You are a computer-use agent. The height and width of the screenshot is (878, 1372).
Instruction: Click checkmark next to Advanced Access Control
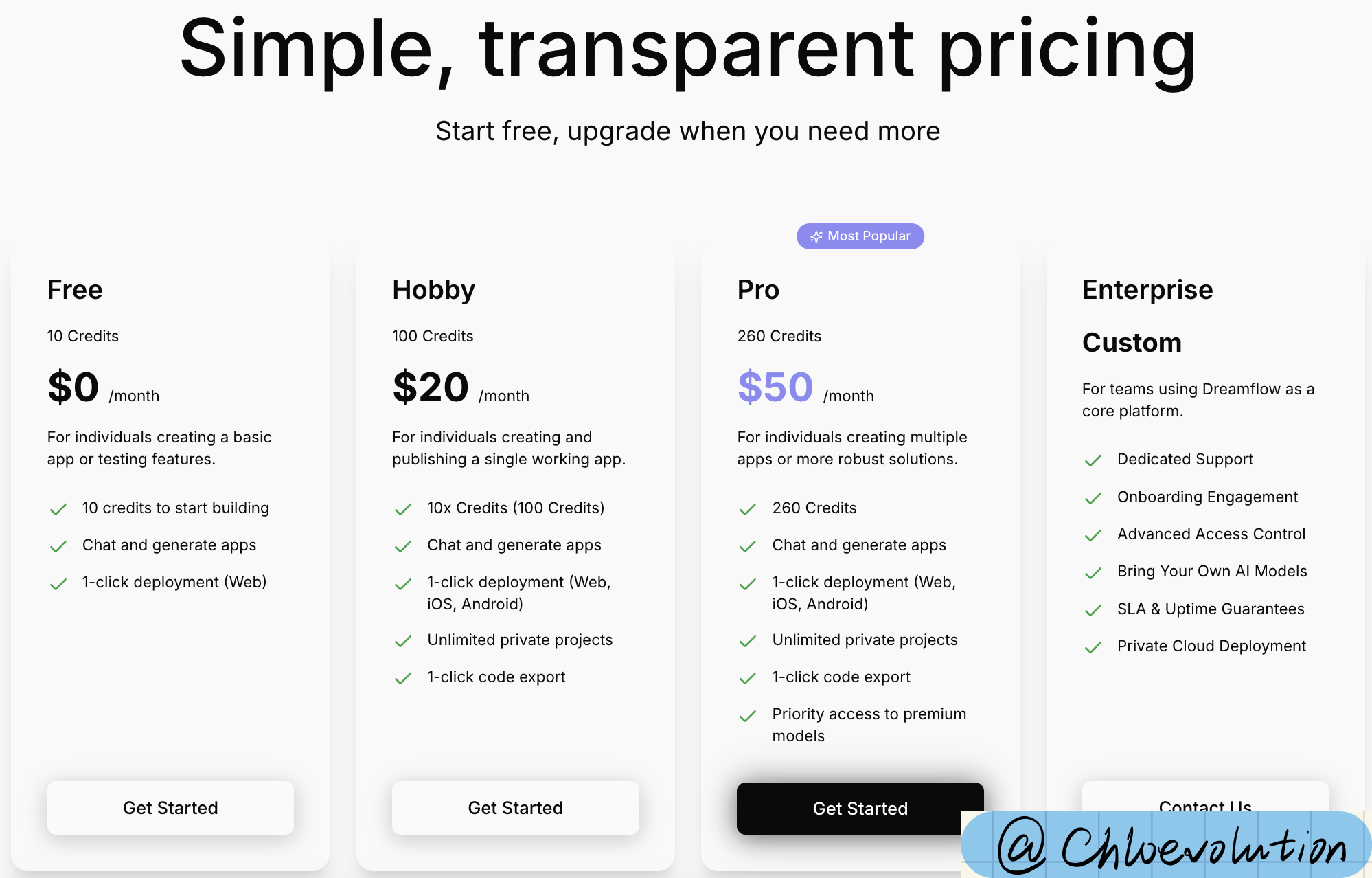pyautogui.click(x=1093, y=535)
